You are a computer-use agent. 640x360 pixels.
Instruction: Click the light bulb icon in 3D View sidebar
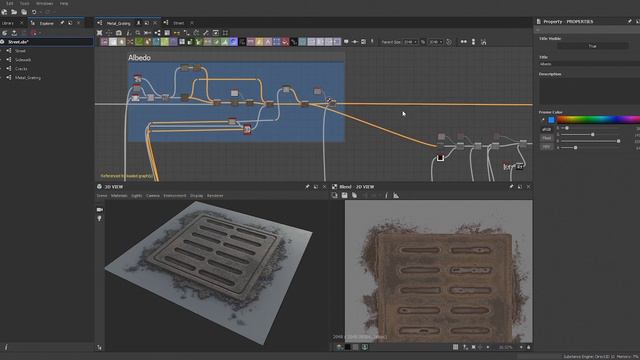click(100, 219)
